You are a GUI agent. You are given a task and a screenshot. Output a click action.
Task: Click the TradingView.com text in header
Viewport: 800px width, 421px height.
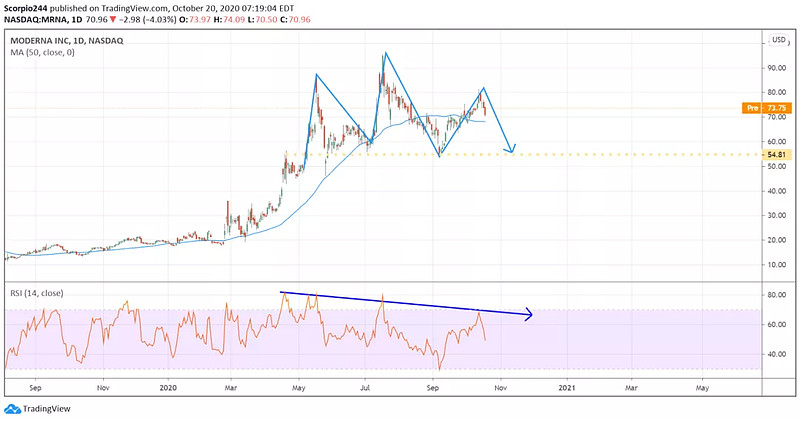tap(136, 9)
